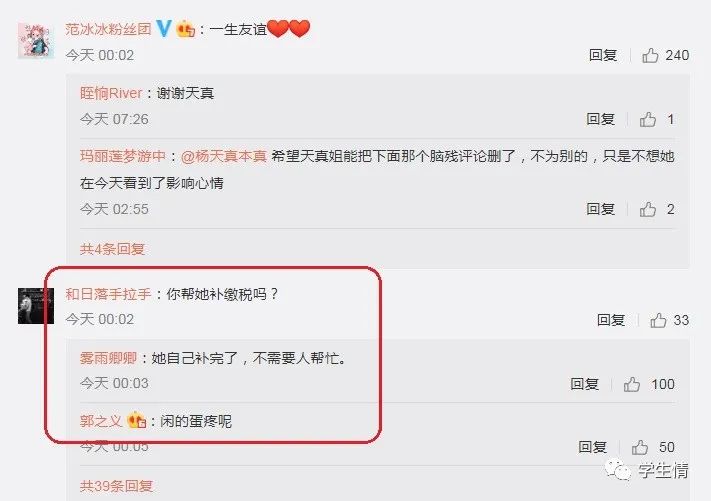Click the member badge next to 郭之义

136,420
